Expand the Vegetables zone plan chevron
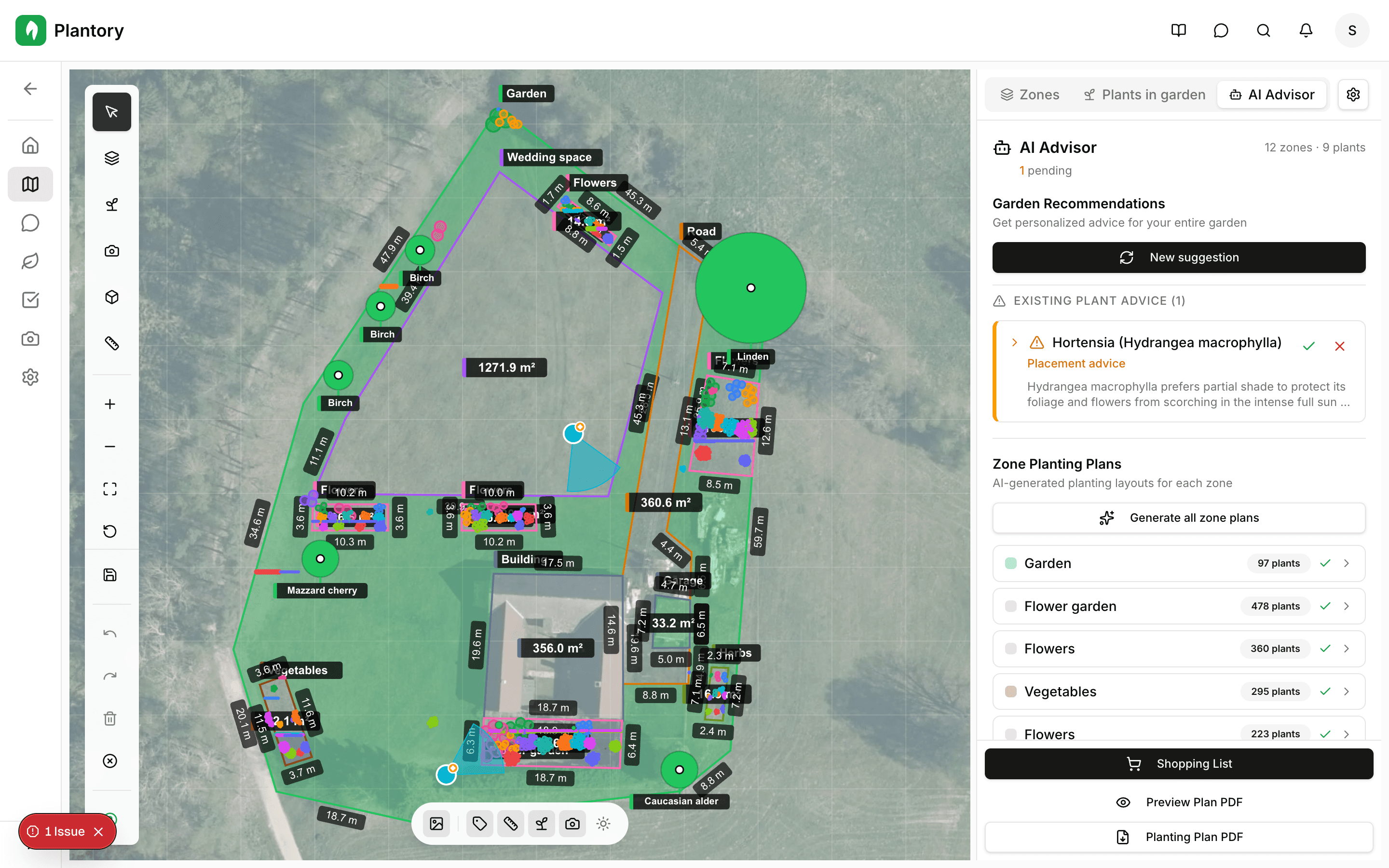Image resolution: width=1389 pixels, height=868 pixels. 1346,691
